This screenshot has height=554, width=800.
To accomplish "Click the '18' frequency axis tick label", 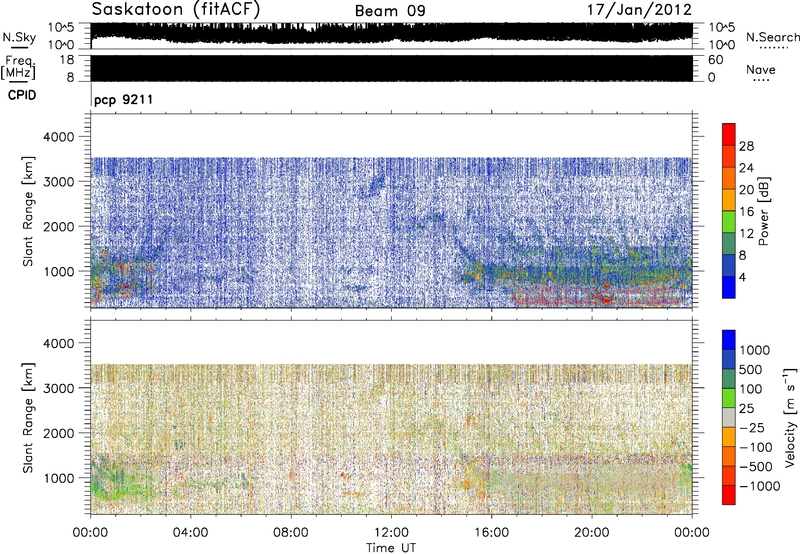I will [x=68, y=60].
